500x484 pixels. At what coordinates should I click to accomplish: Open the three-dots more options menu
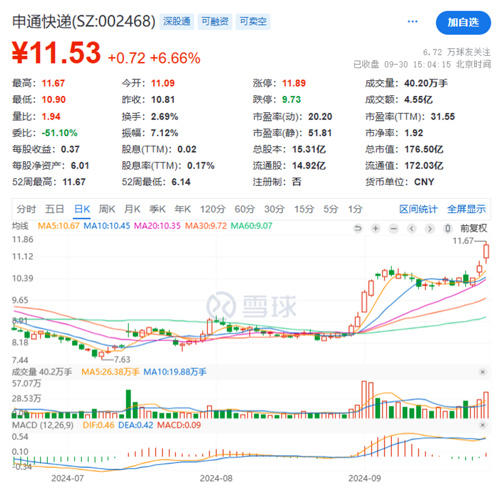412,22
